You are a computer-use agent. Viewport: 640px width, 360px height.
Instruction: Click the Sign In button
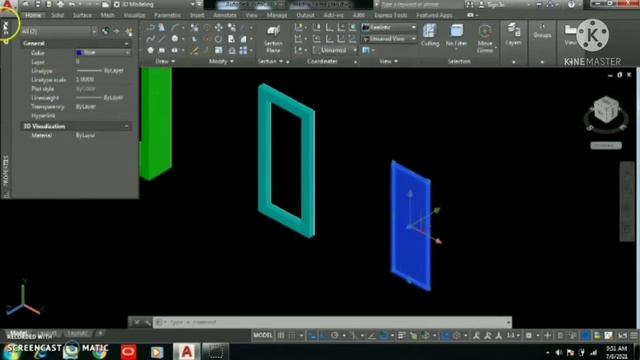[x=492, y=4]
